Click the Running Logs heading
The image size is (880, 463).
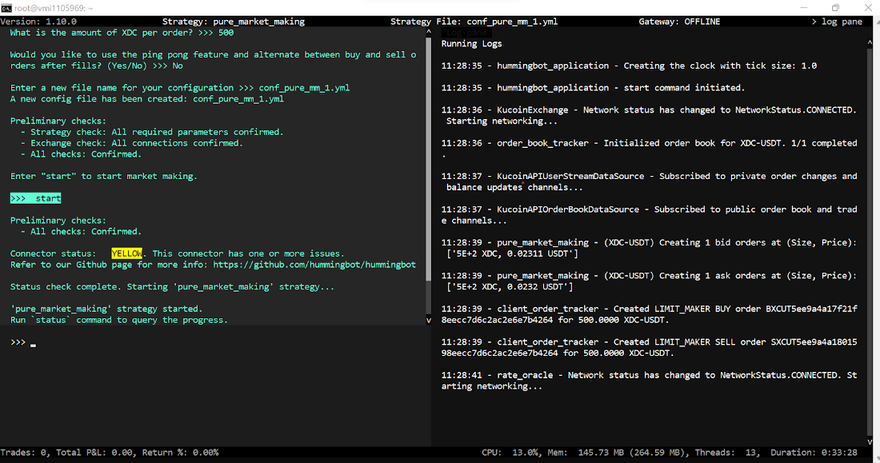[472, 44]
